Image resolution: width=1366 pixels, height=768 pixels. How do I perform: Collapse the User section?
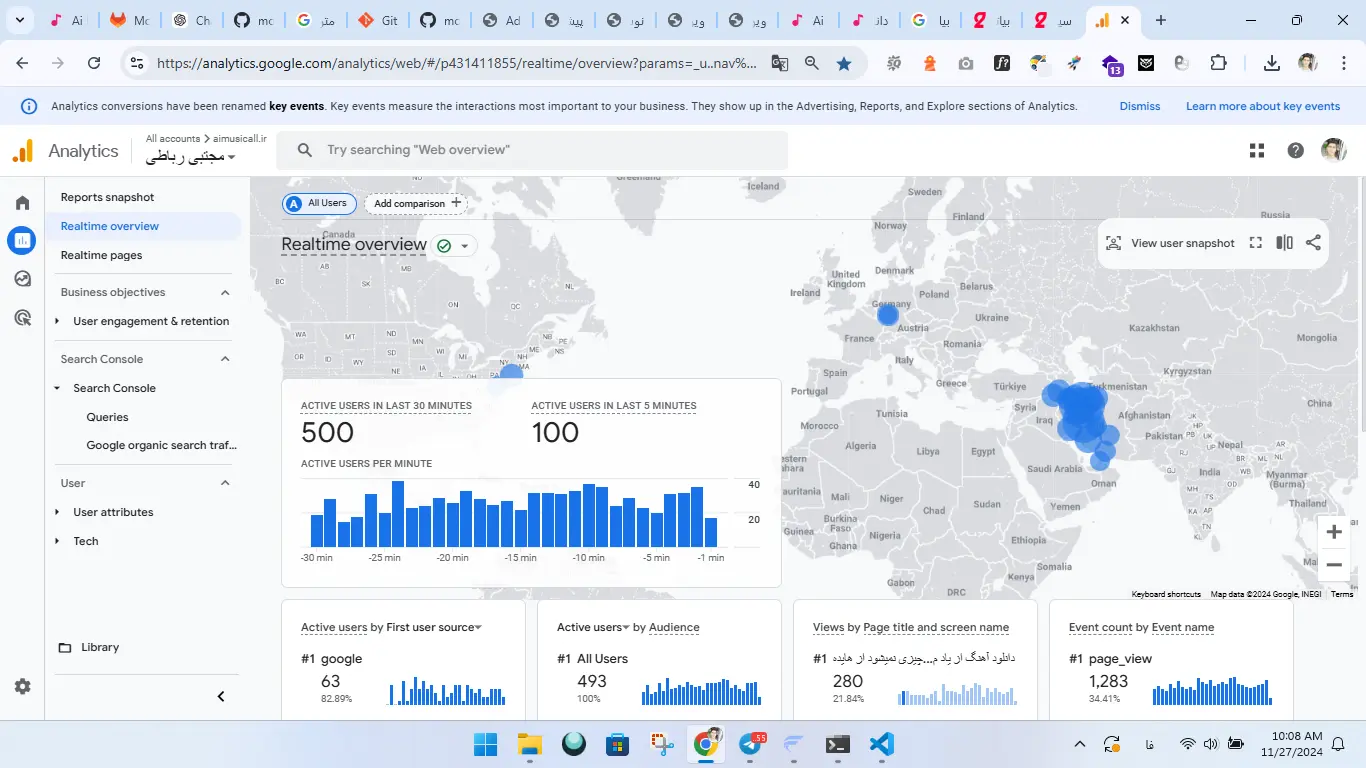coord(225,483)
